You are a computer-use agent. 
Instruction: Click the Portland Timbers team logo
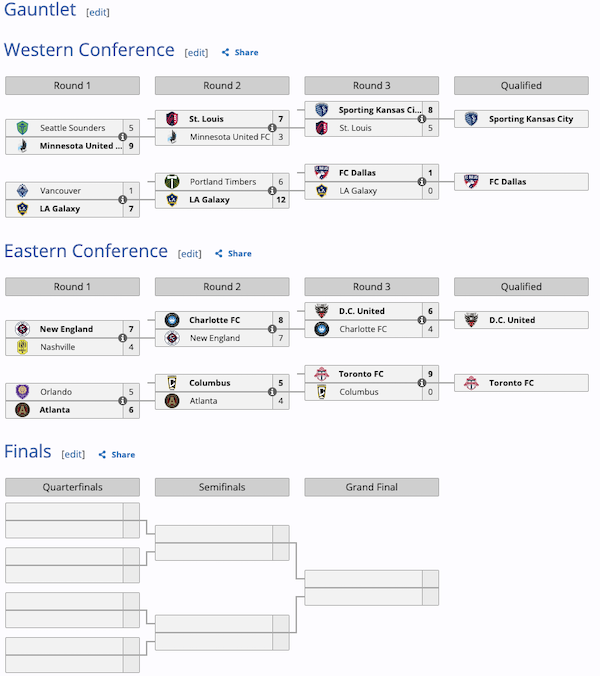point(172,182)
